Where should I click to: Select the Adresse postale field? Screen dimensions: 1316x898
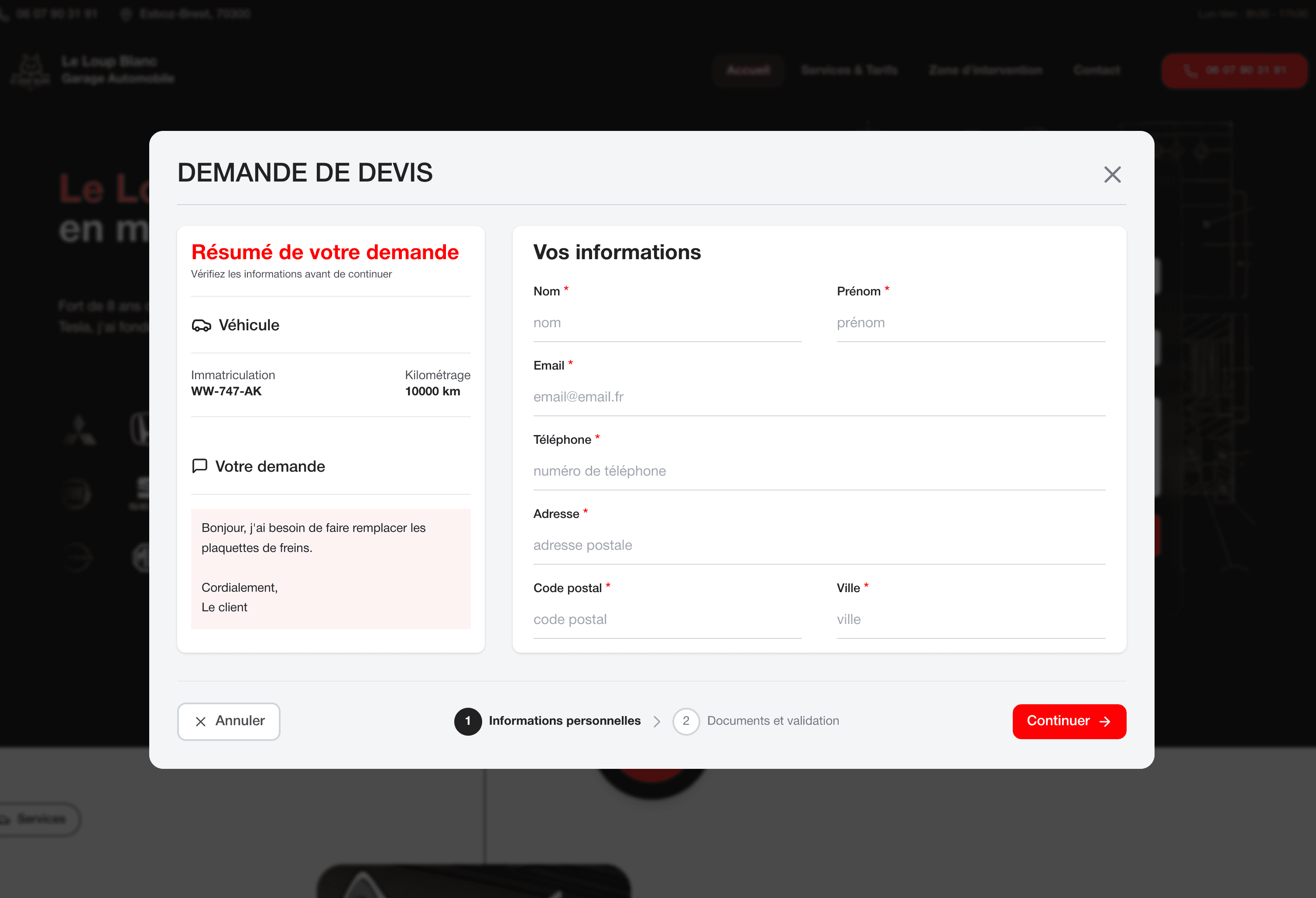[819, 545]
